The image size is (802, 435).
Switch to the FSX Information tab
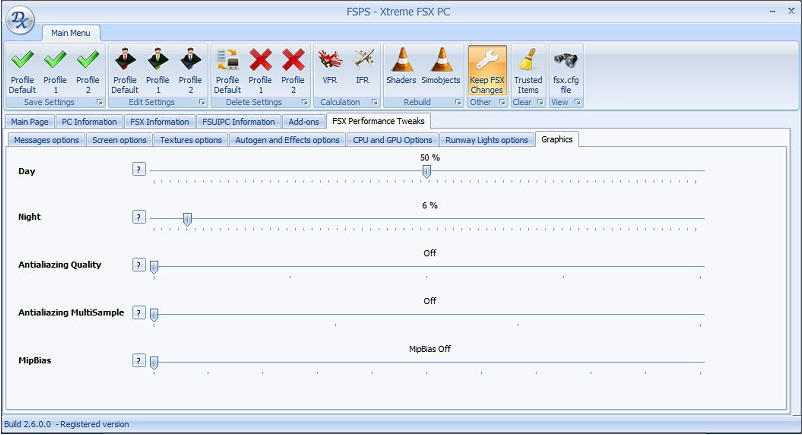pyautogui.click(x=160, y=122)
